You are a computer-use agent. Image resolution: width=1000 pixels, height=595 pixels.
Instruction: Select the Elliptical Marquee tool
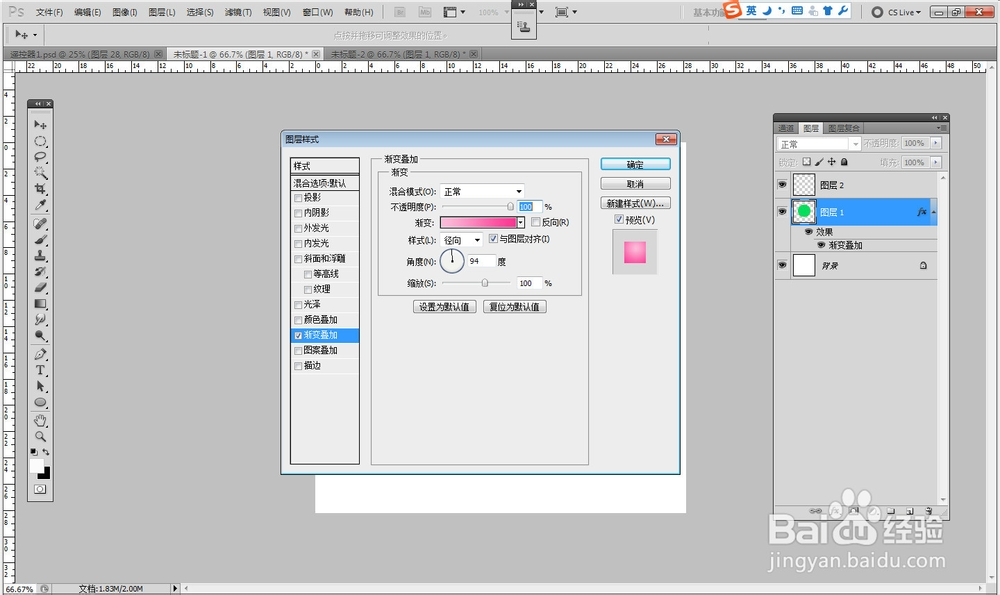click(40, 141)
